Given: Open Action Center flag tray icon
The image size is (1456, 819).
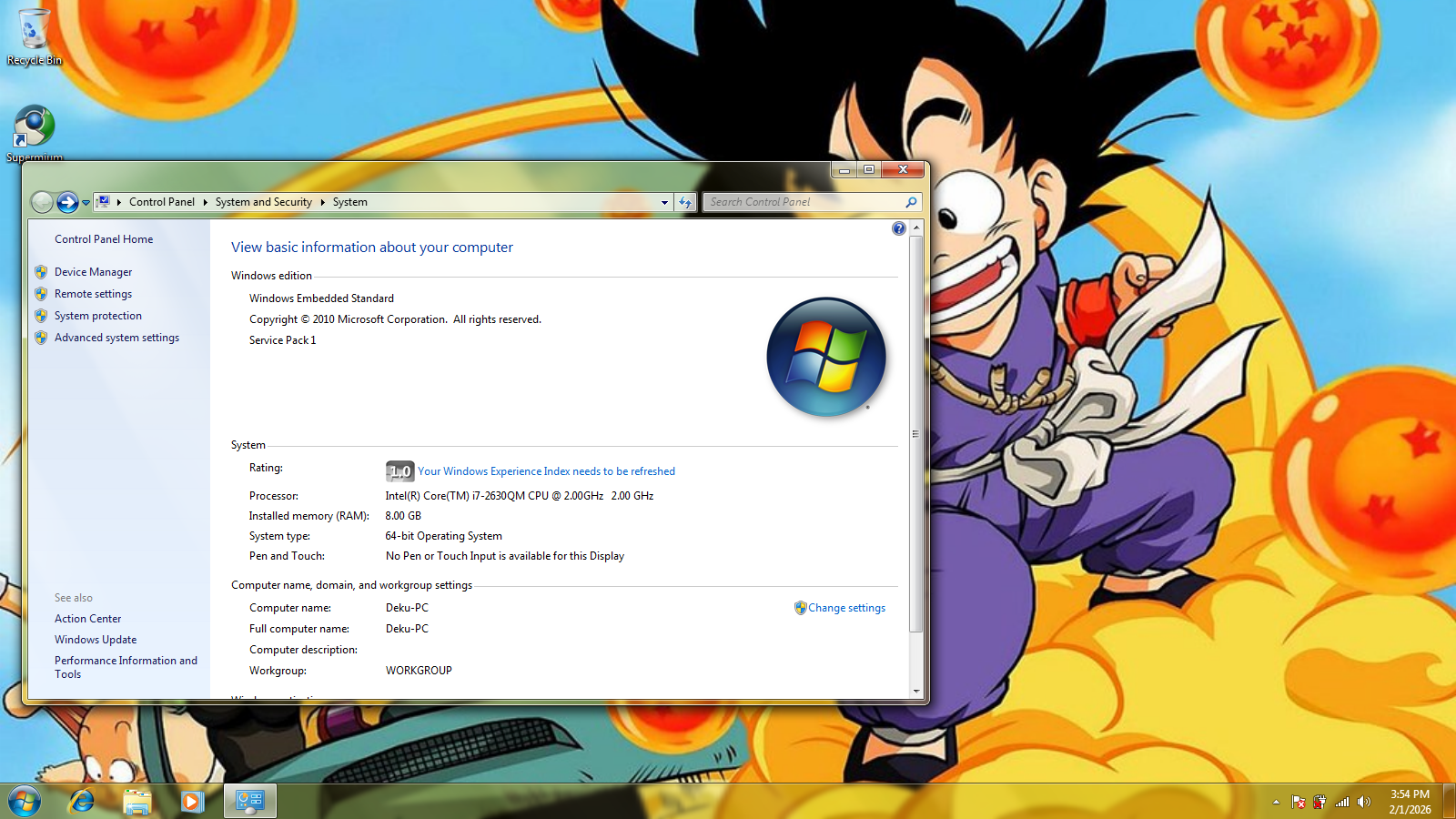Looking at the screenshot, I should click(1299, 802).
